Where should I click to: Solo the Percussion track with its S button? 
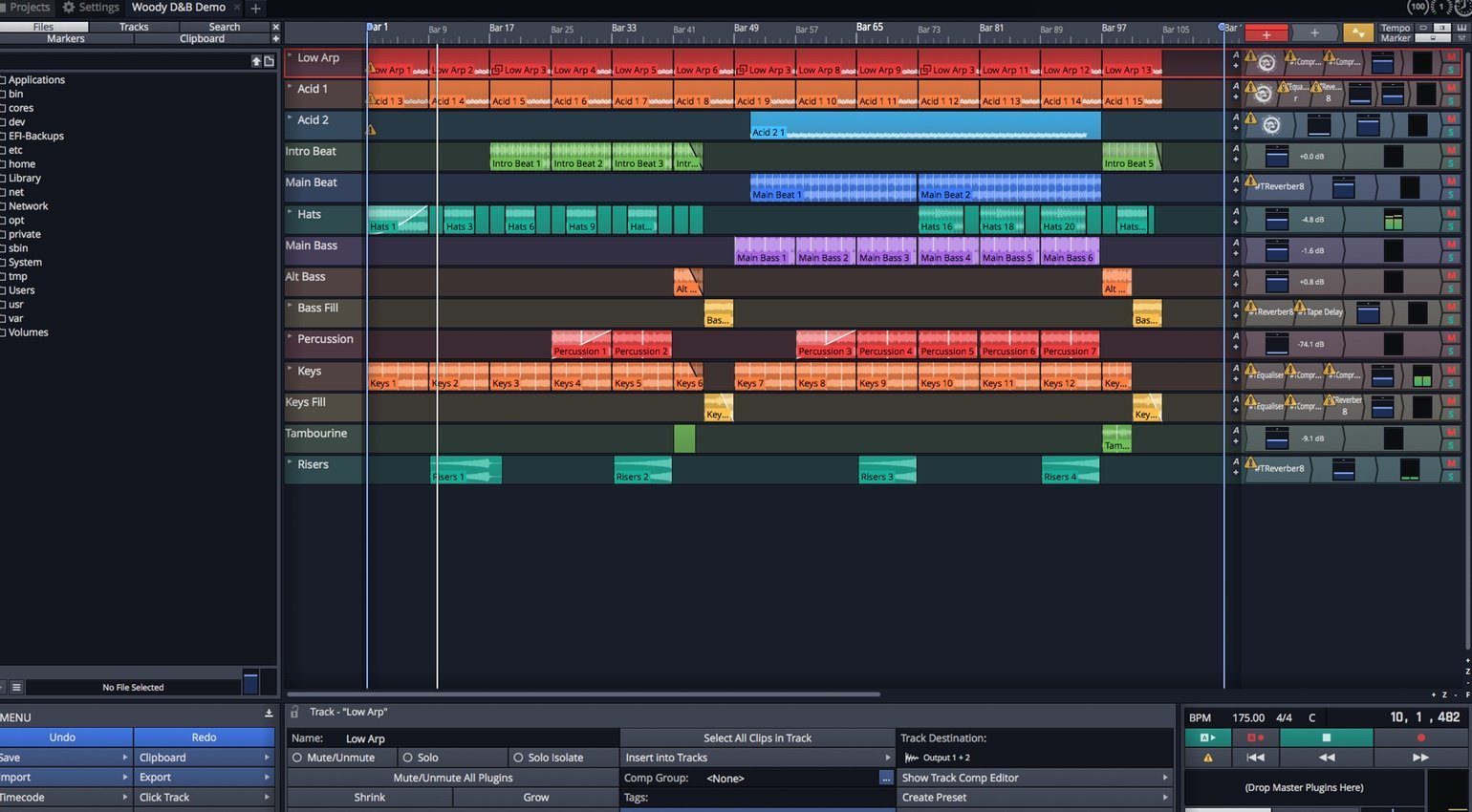click(x=1451, y=352)
